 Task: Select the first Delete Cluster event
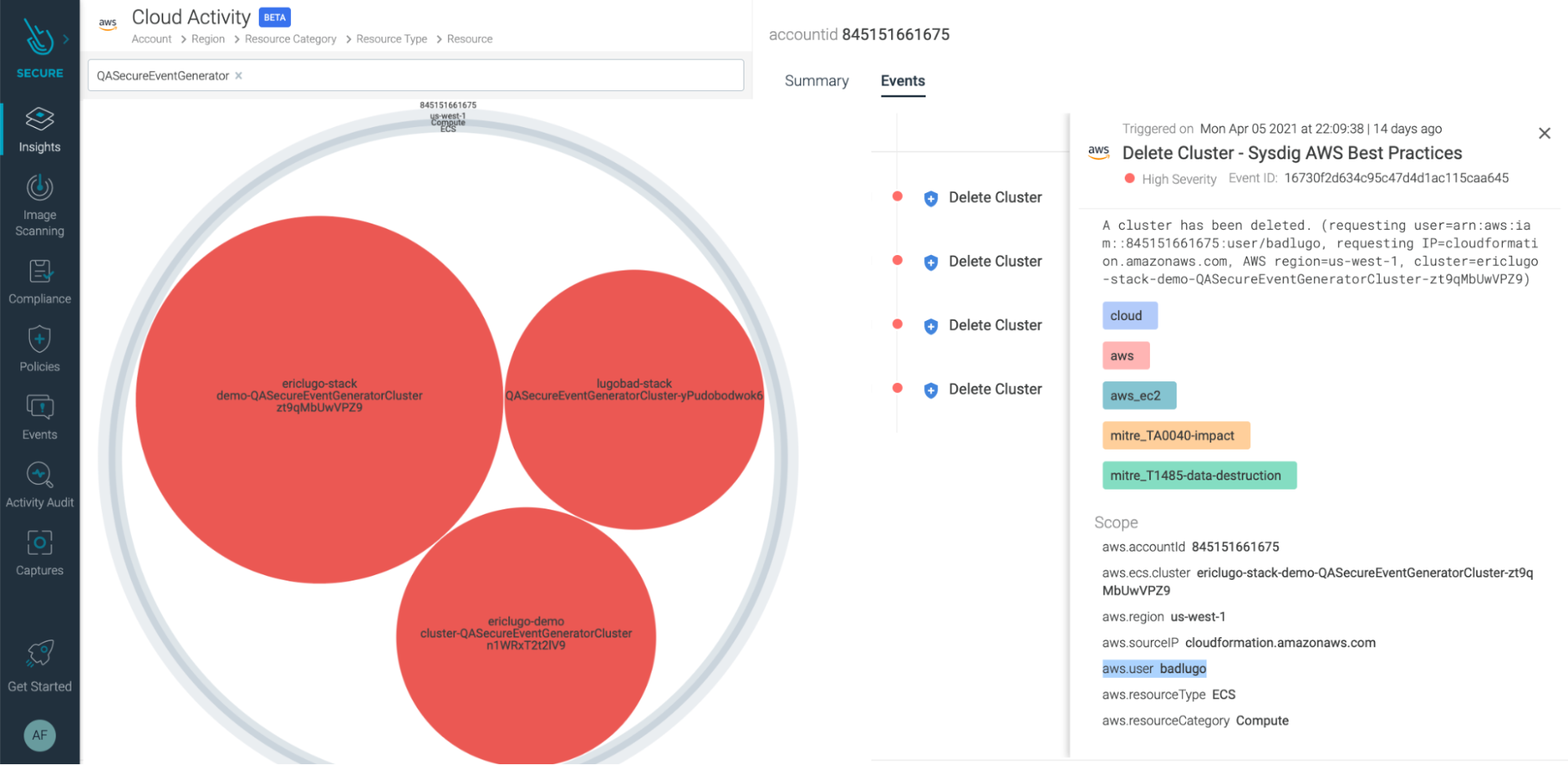tap(995, 198)
